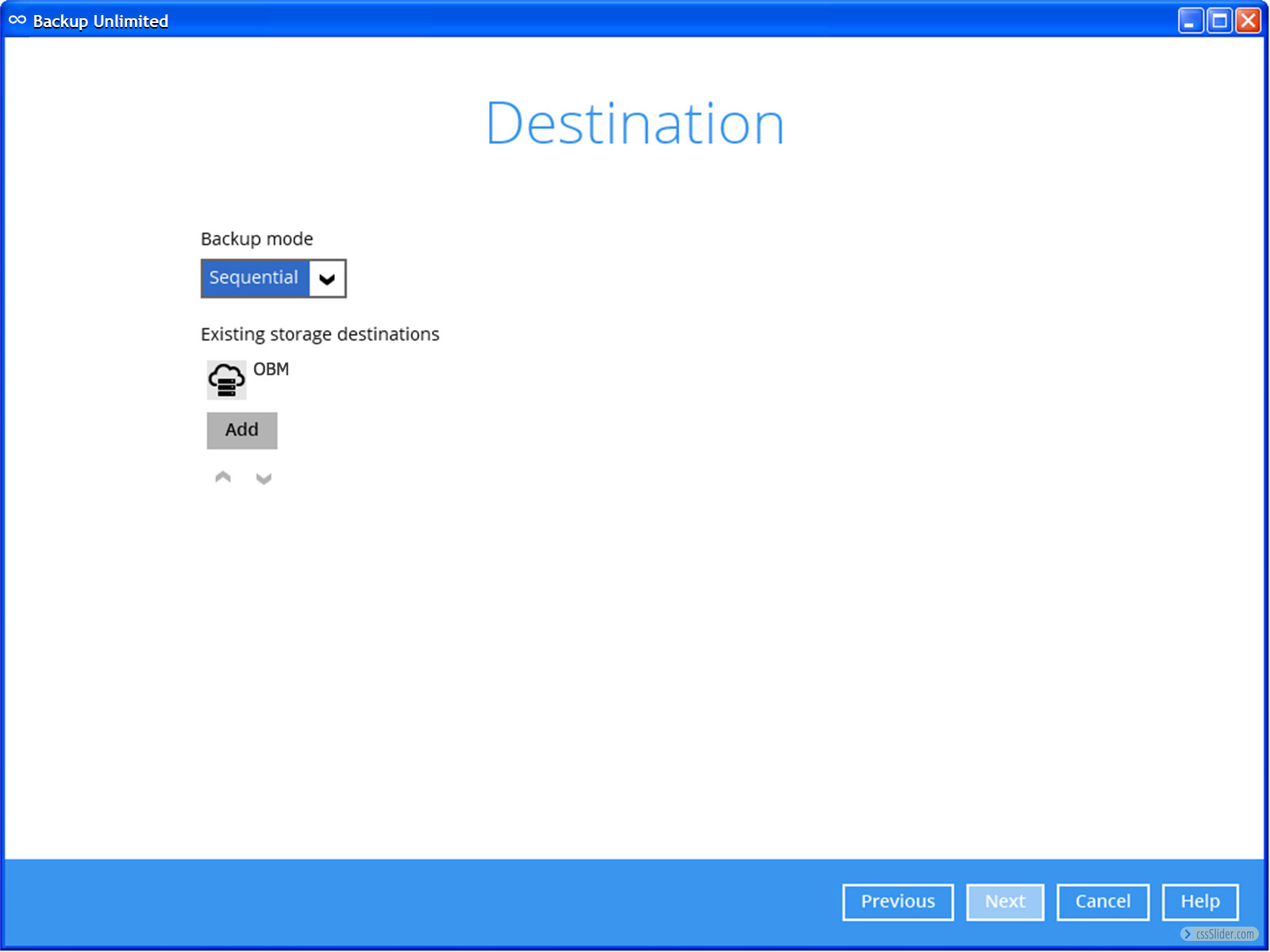The image size is (1270, 952).
Task: Click the Backup mode label
Action: tap(256, 239)
